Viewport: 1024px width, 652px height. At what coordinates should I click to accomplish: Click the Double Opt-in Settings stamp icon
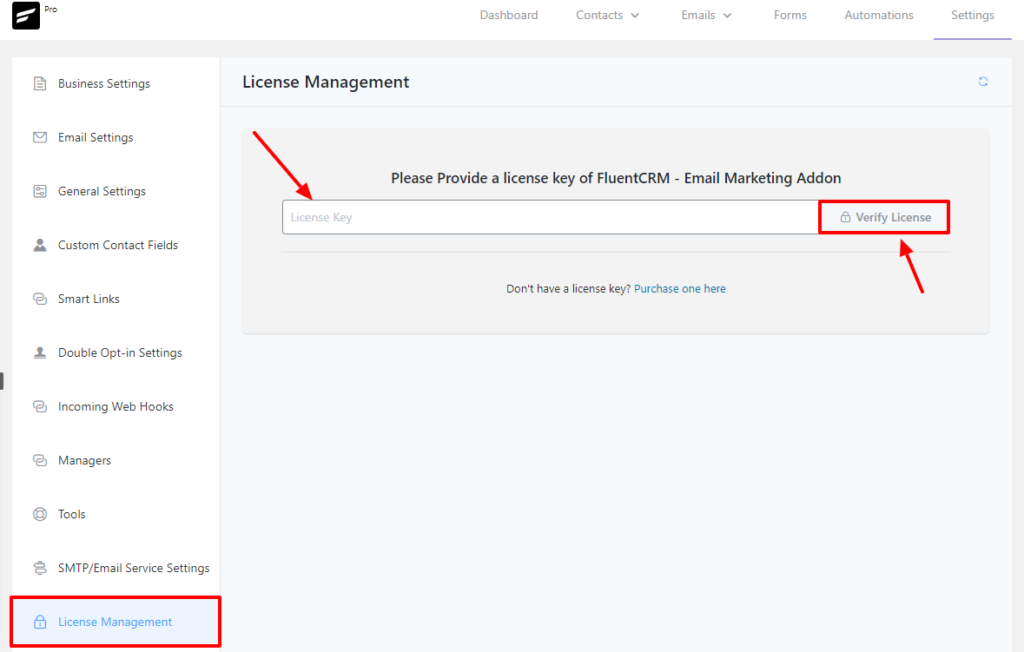(x=40, y=353)
